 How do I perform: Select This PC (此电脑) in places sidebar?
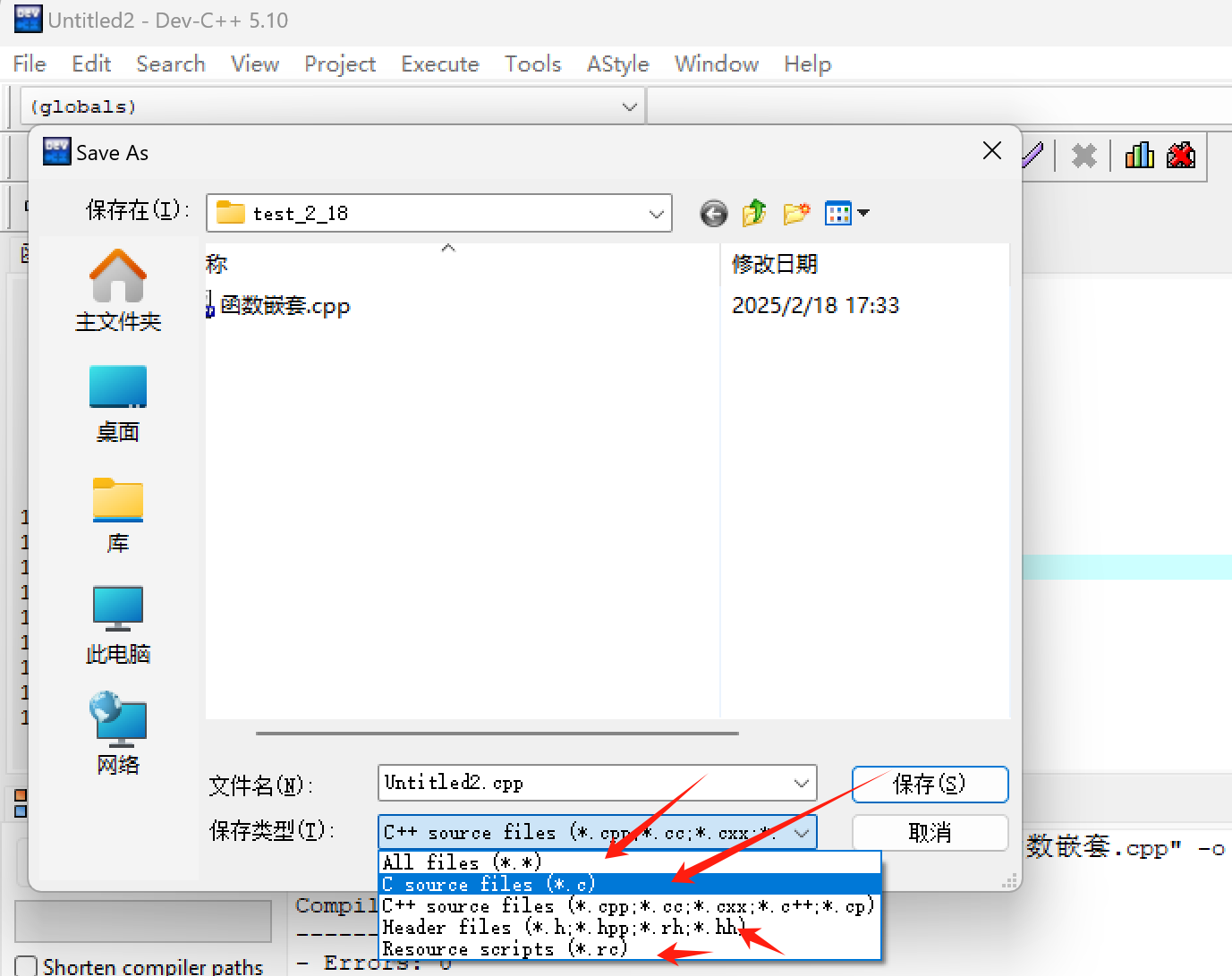click(118, 626)
